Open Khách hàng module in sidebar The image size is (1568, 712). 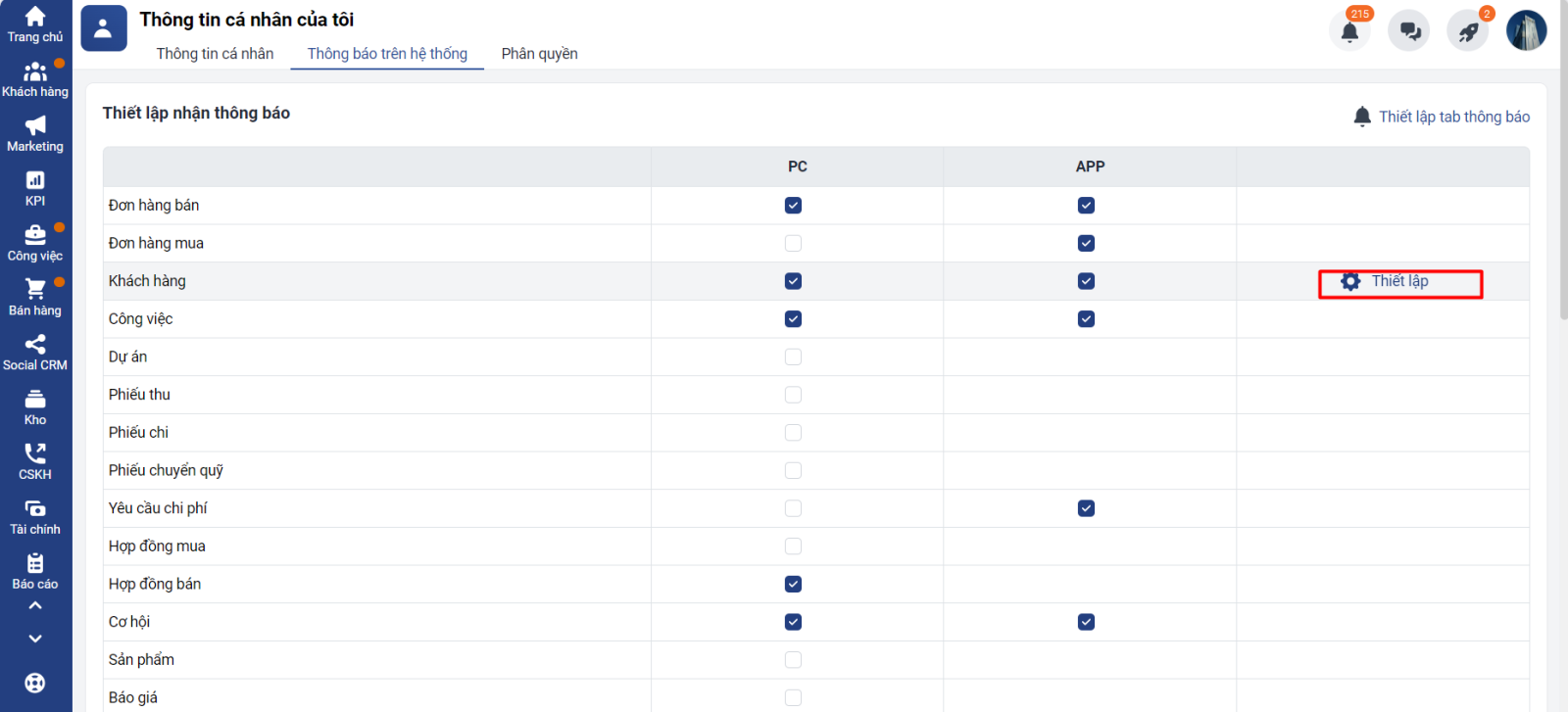(35, 72)
